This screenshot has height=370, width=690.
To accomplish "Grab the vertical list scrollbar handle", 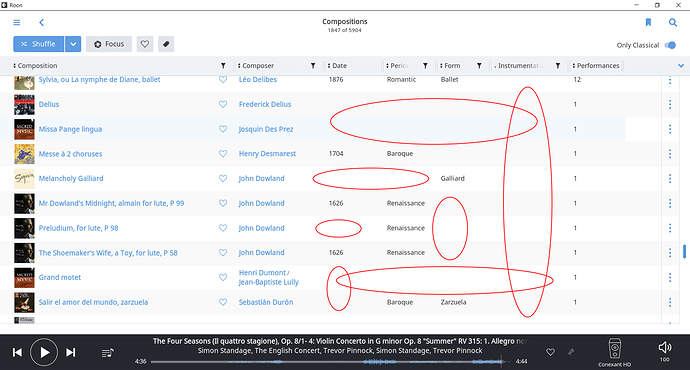I will pos(684,252).
